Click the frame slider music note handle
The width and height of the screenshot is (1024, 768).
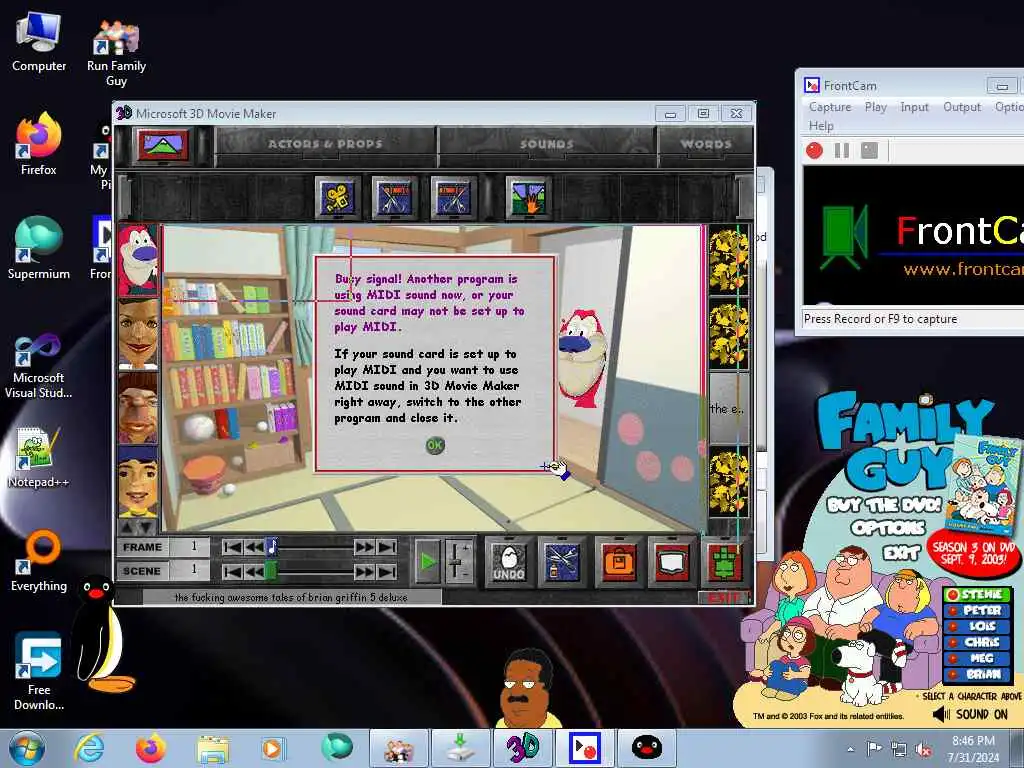pos(272,547)
